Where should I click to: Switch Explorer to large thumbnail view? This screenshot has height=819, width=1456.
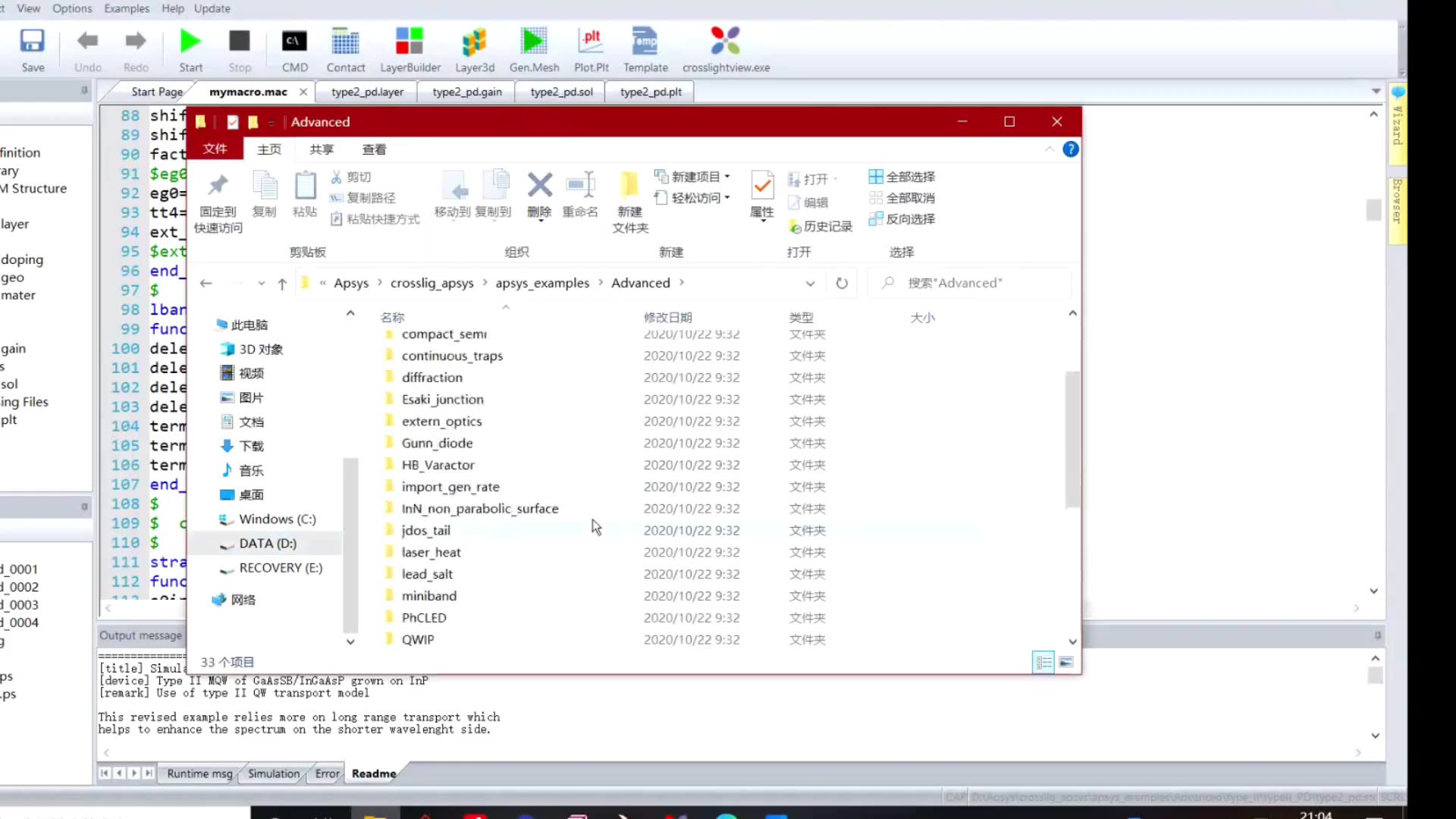pos(1066,662)
